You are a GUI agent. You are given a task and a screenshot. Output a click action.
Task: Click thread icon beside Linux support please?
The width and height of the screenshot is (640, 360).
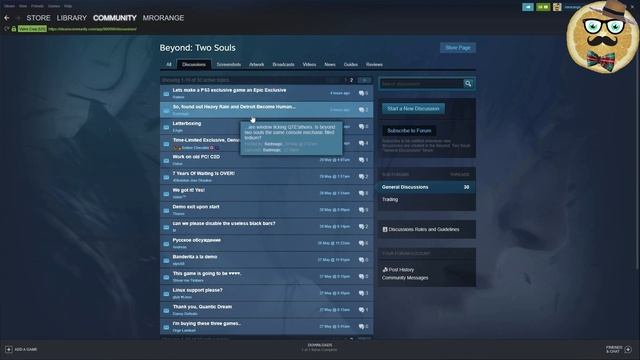(x=166, y=294)
